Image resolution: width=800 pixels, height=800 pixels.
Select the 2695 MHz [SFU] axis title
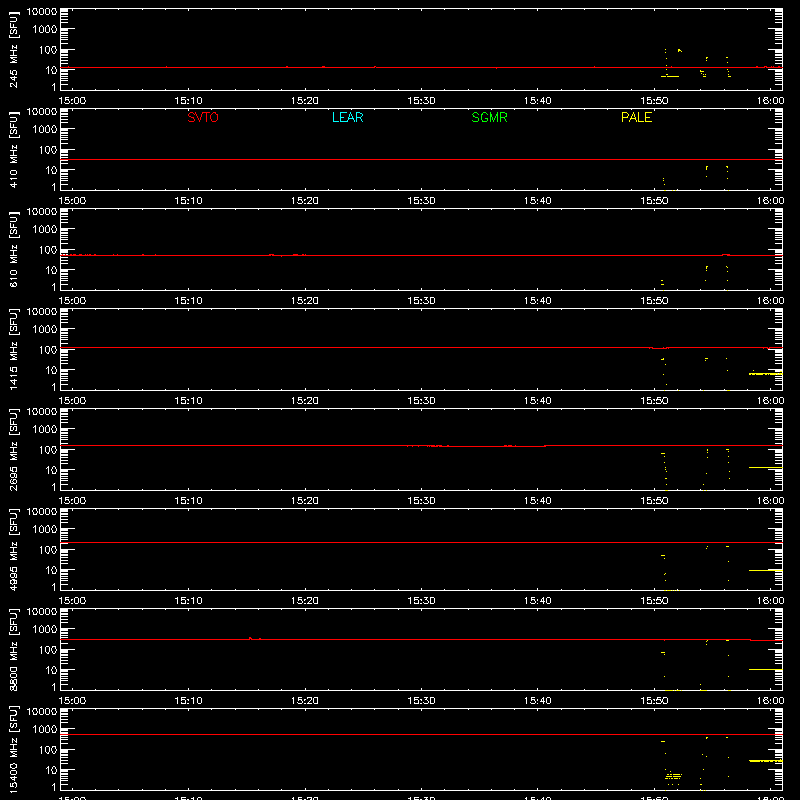13,450
